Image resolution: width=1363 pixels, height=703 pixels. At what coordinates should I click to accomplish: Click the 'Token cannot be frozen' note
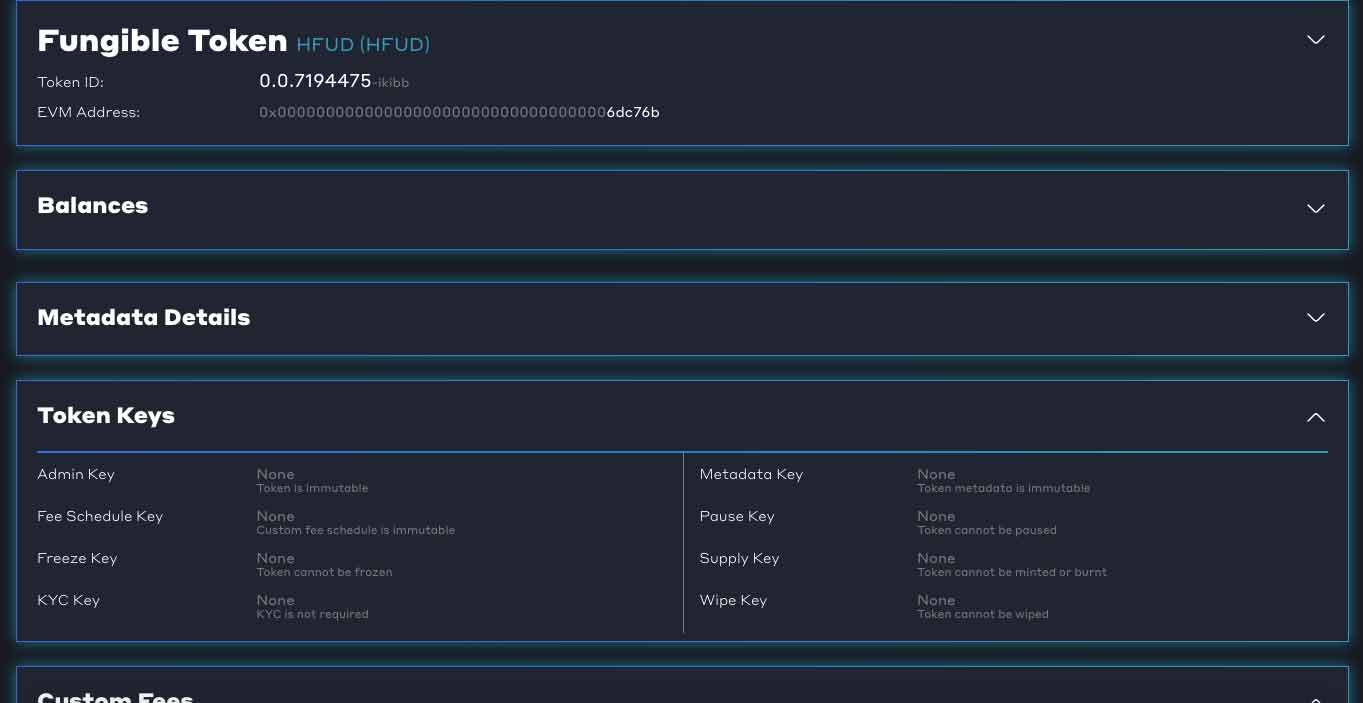click(x=324, y=572)
